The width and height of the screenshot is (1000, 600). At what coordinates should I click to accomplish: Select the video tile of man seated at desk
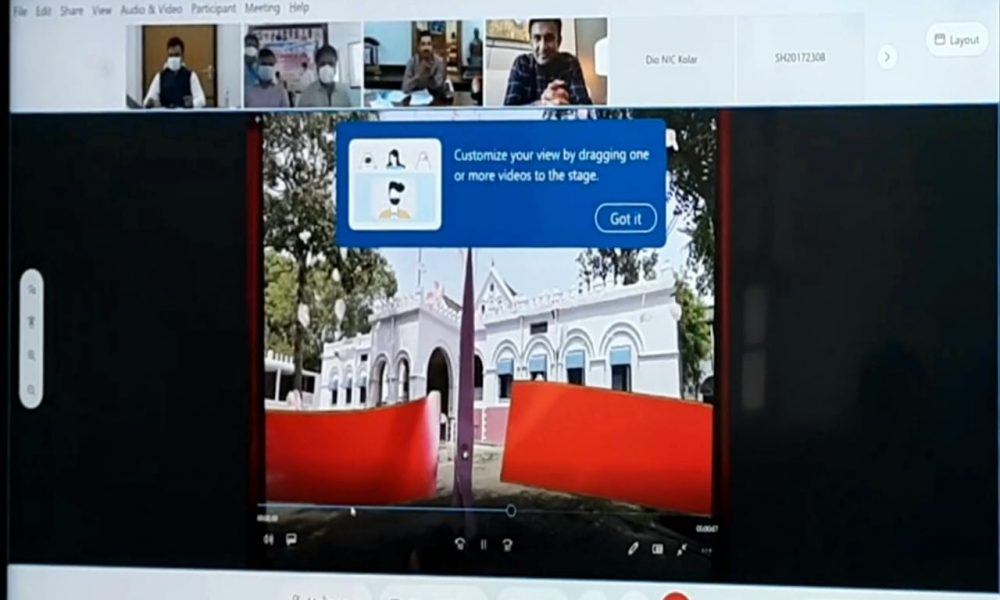423,62
